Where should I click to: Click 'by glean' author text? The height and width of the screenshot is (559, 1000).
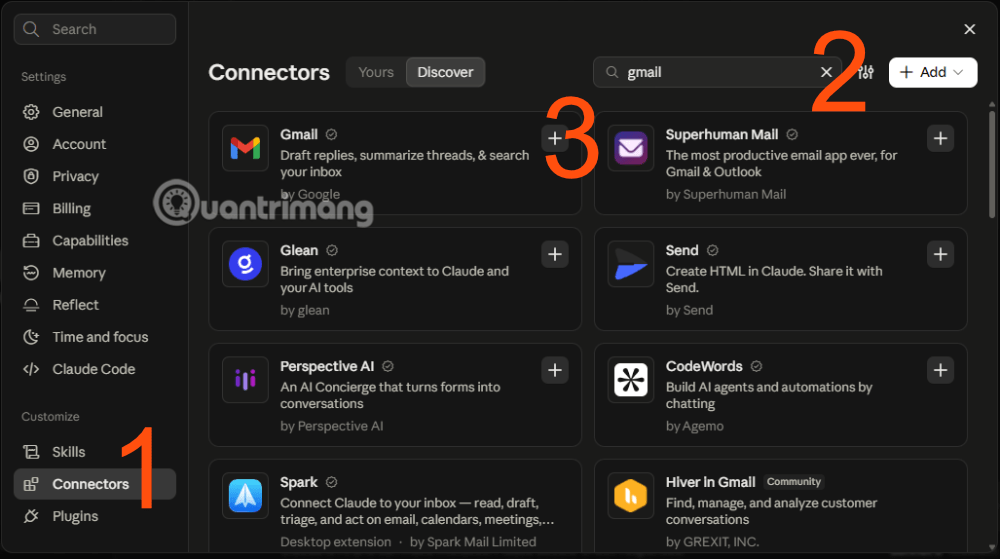305,310
